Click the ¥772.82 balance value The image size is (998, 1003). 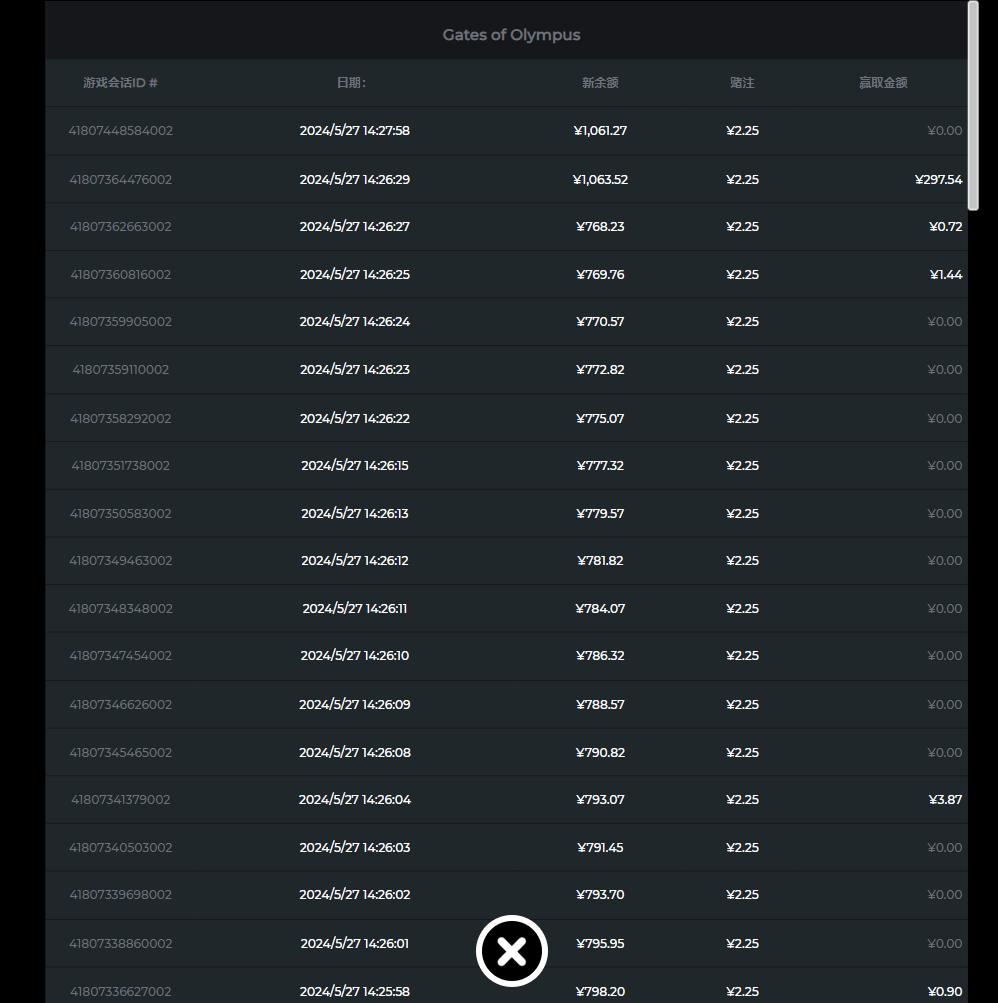[x=600, y=369]
